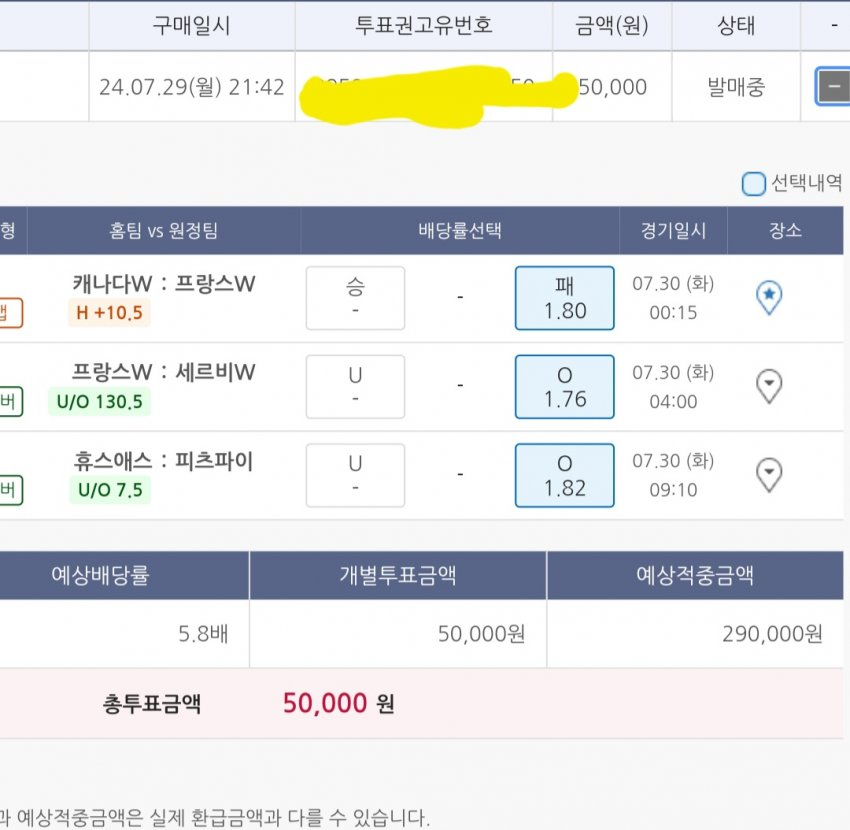
Task: Click the 휴스애스 : 피츠파이 match name
Action: 163,461
